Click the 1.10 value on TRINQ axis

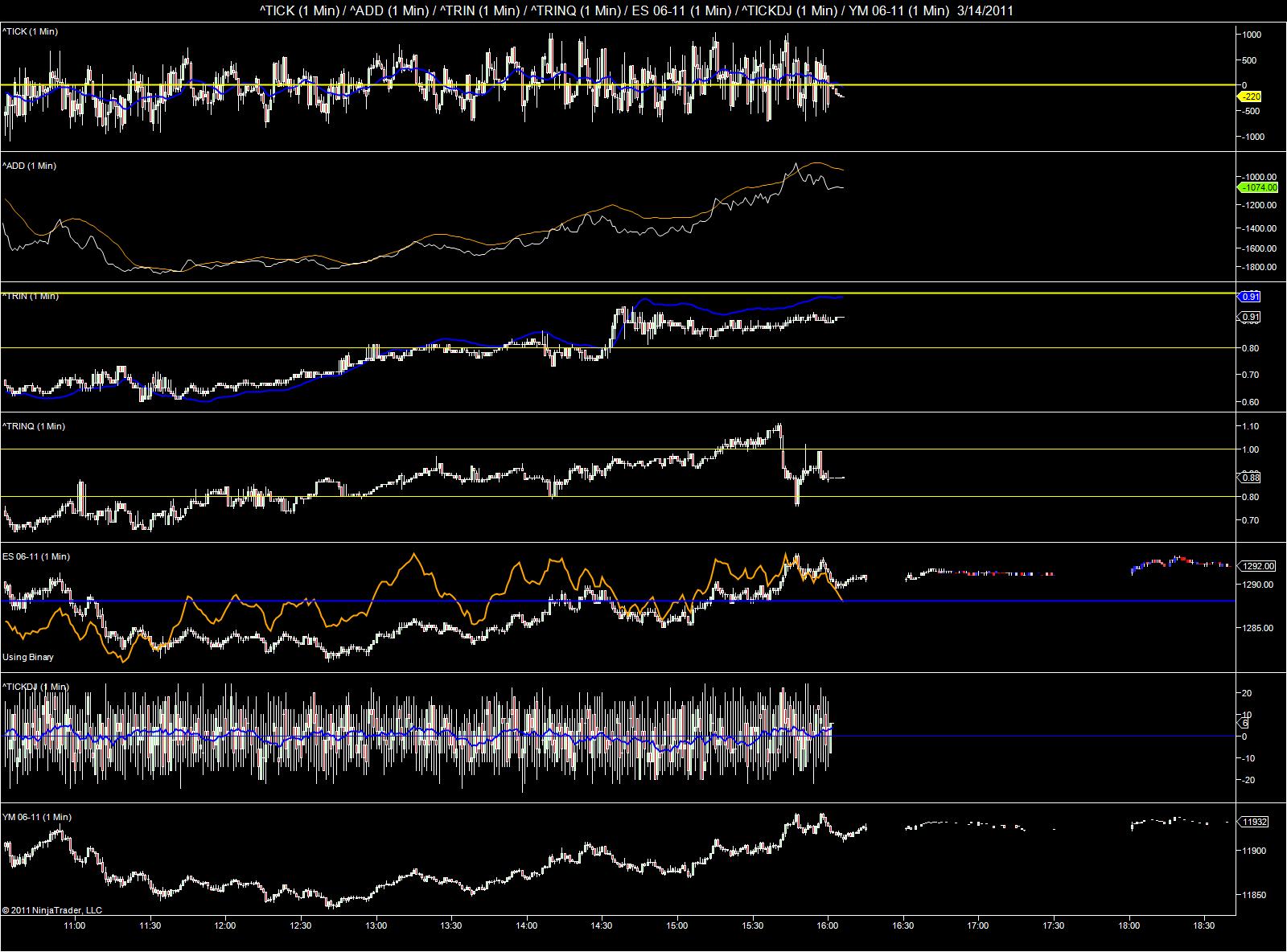(1252, 426)
